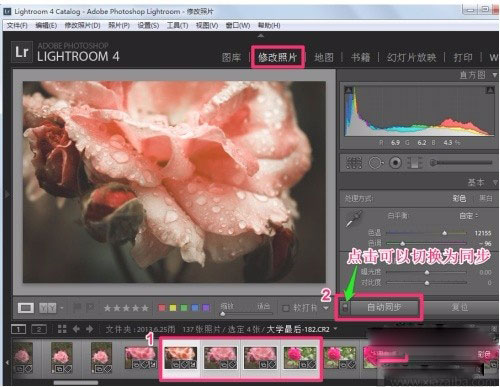Select the red eye correction tool
The width and height of the screenshot is (500, 387).
point(396,163)
